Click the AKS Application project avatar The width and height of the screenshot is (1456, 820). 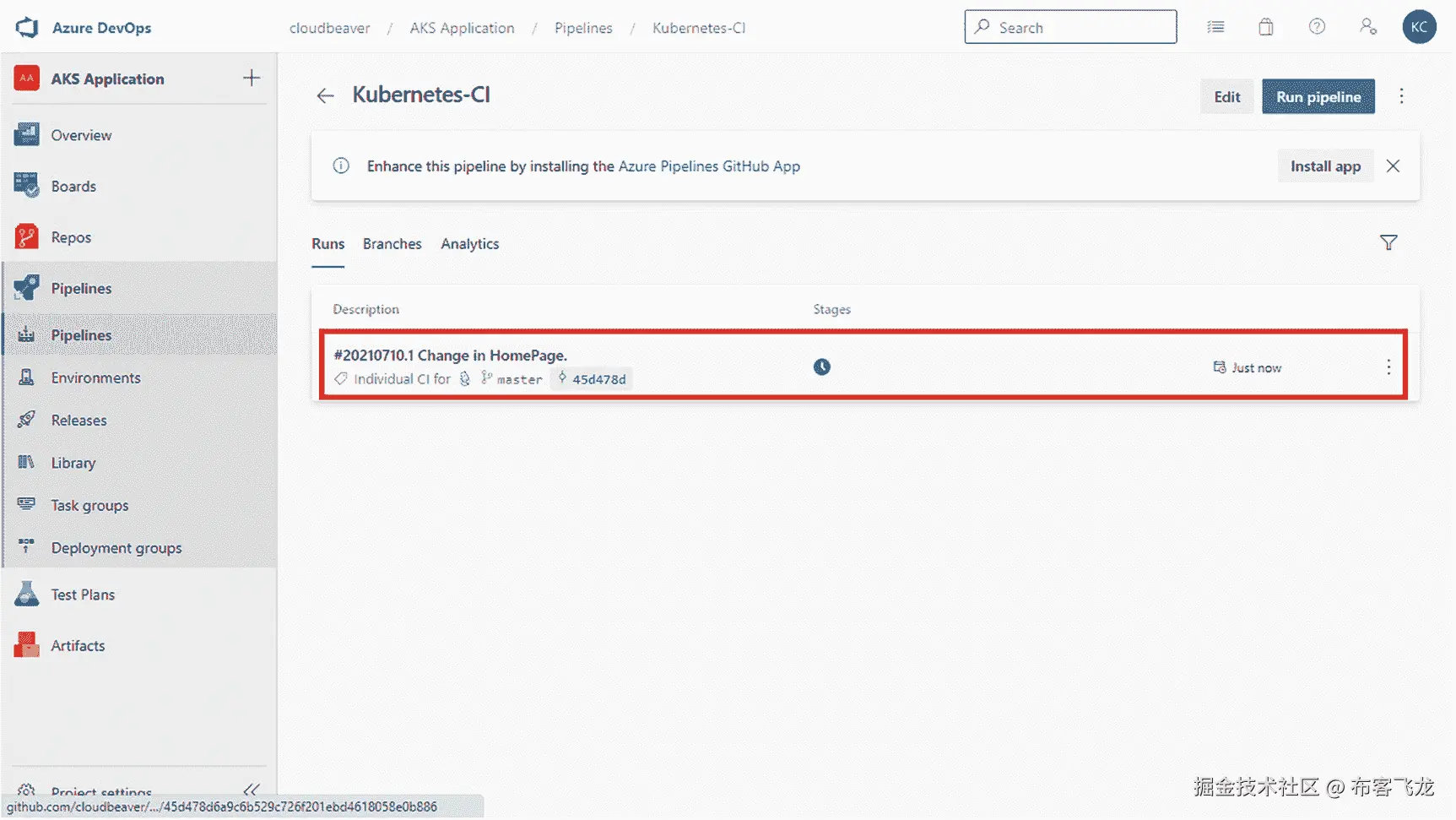(27, 79)
